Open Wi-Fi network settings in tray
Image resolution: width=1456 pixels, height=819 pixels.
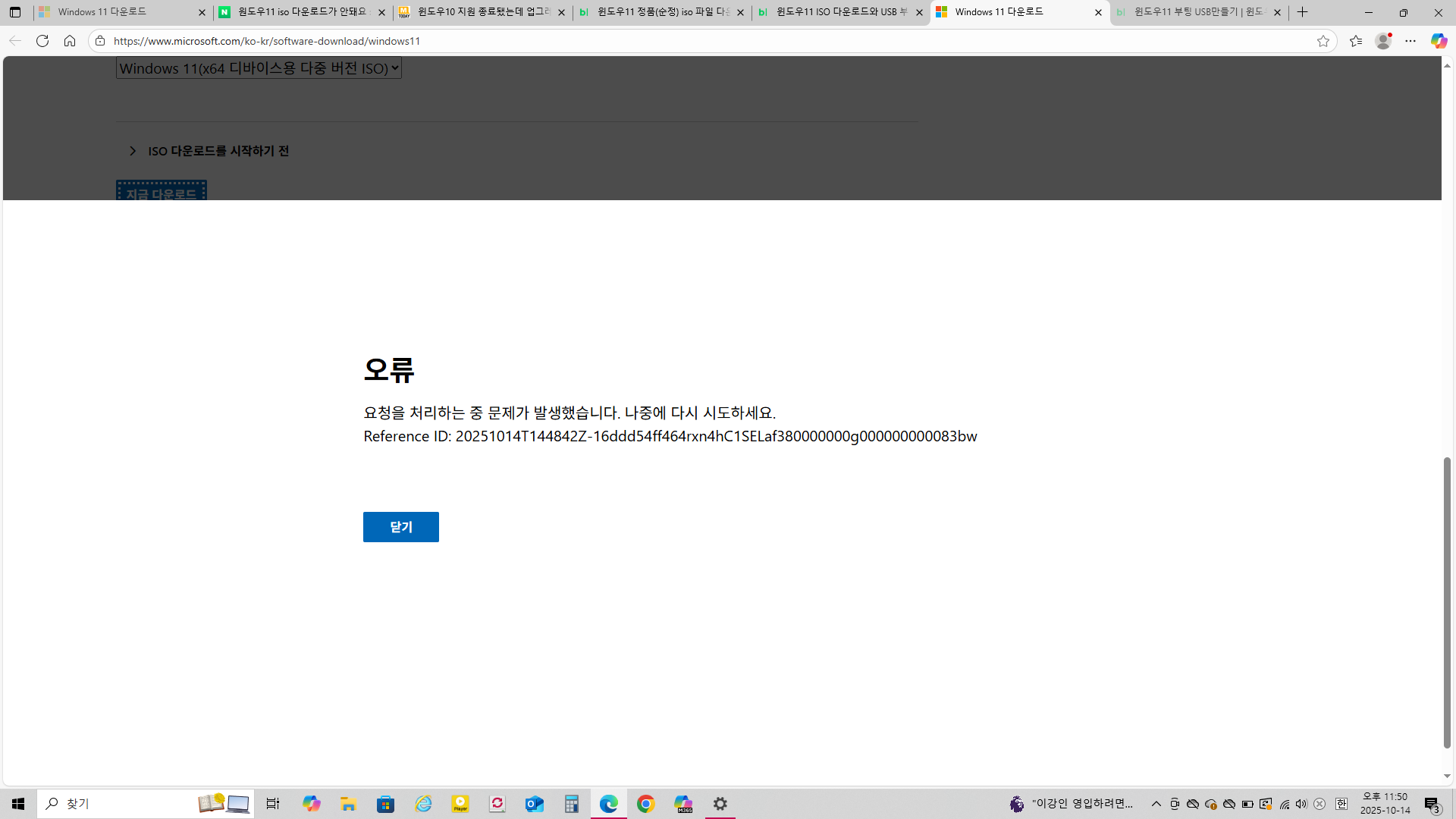[x=1284, y=804]
